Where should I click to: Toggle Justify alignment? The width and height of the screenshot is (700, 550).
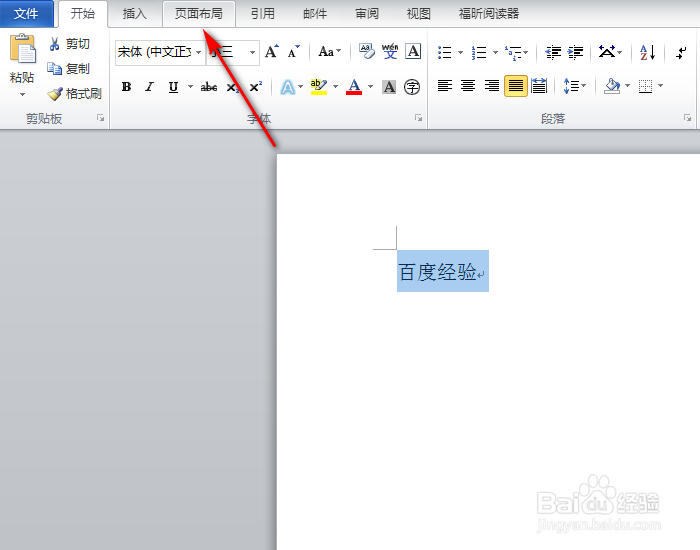pos(516,86)
